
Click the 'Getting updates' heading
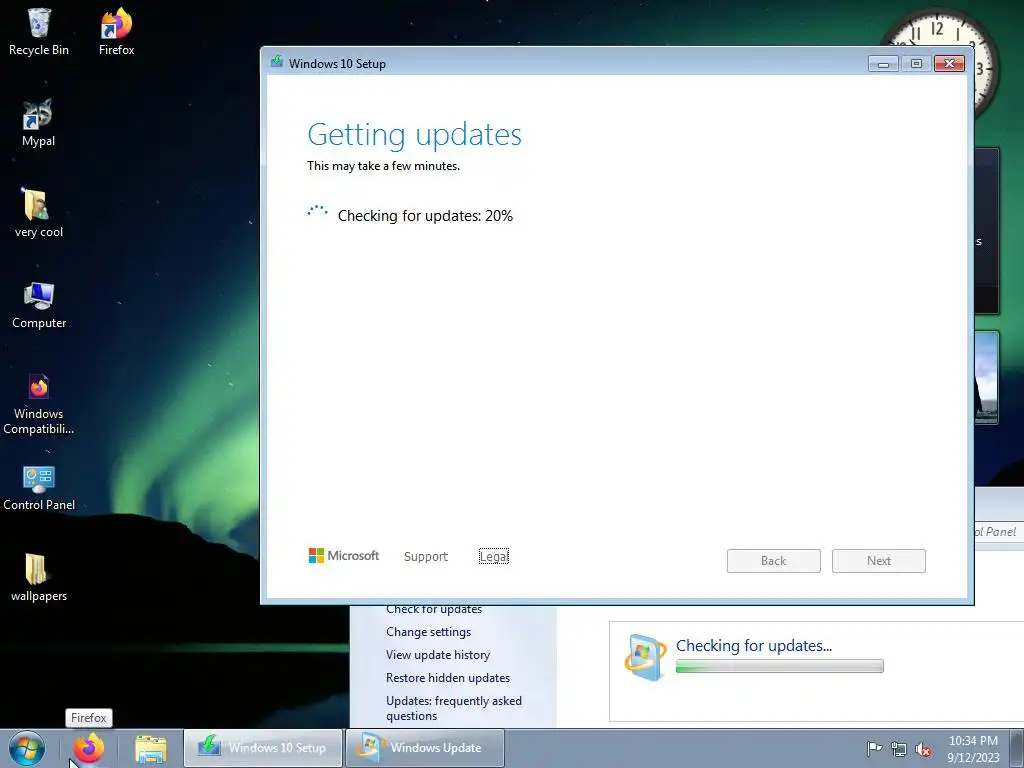(x=414, y=135)
